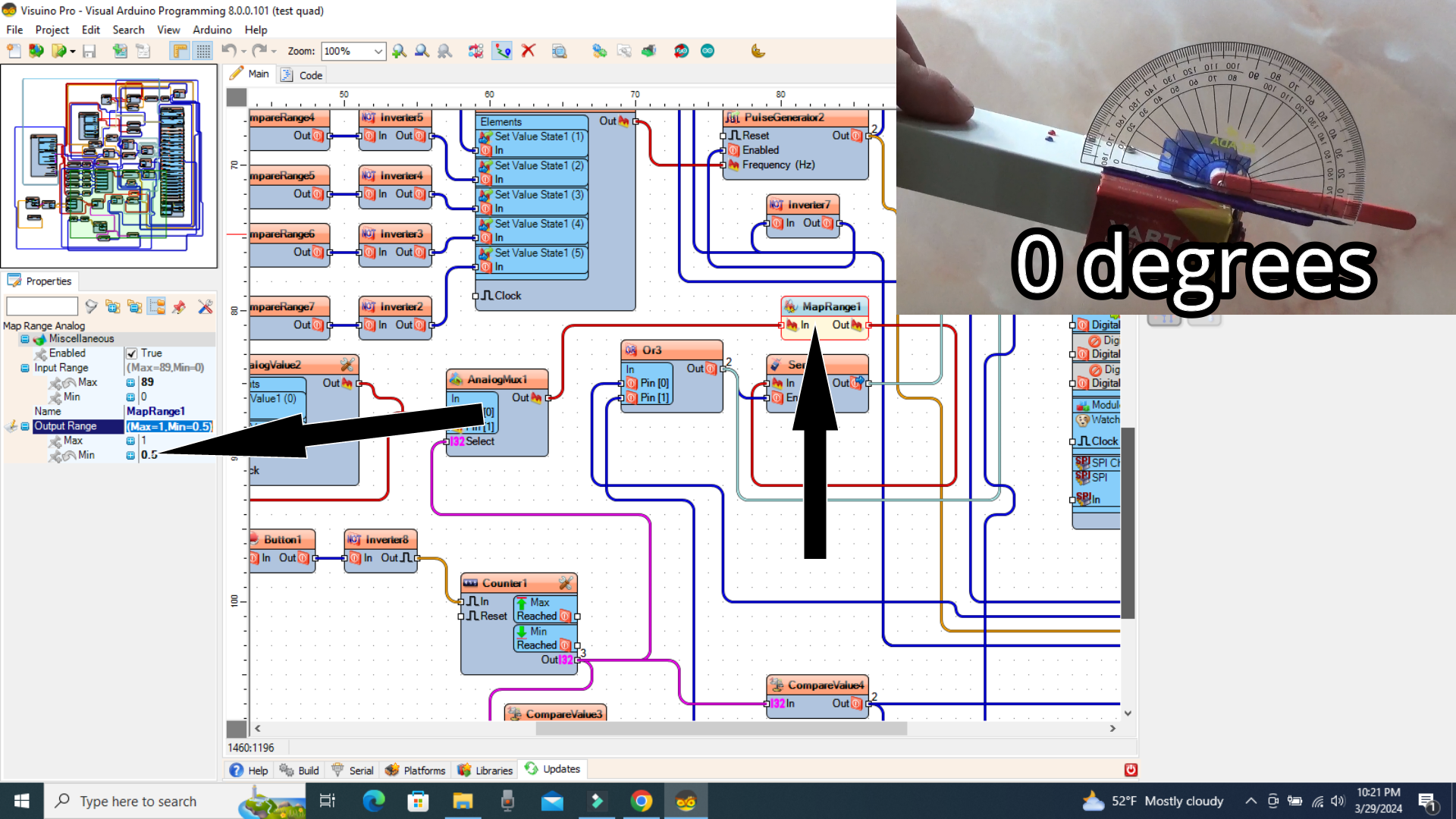Open dropdown arrow next to Open folder icon

click(73, 52)
